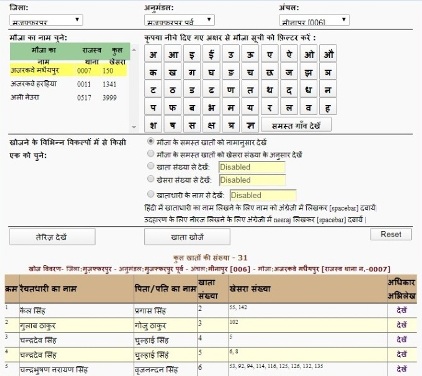Filter mauja list by letter स

coord(192,125)
